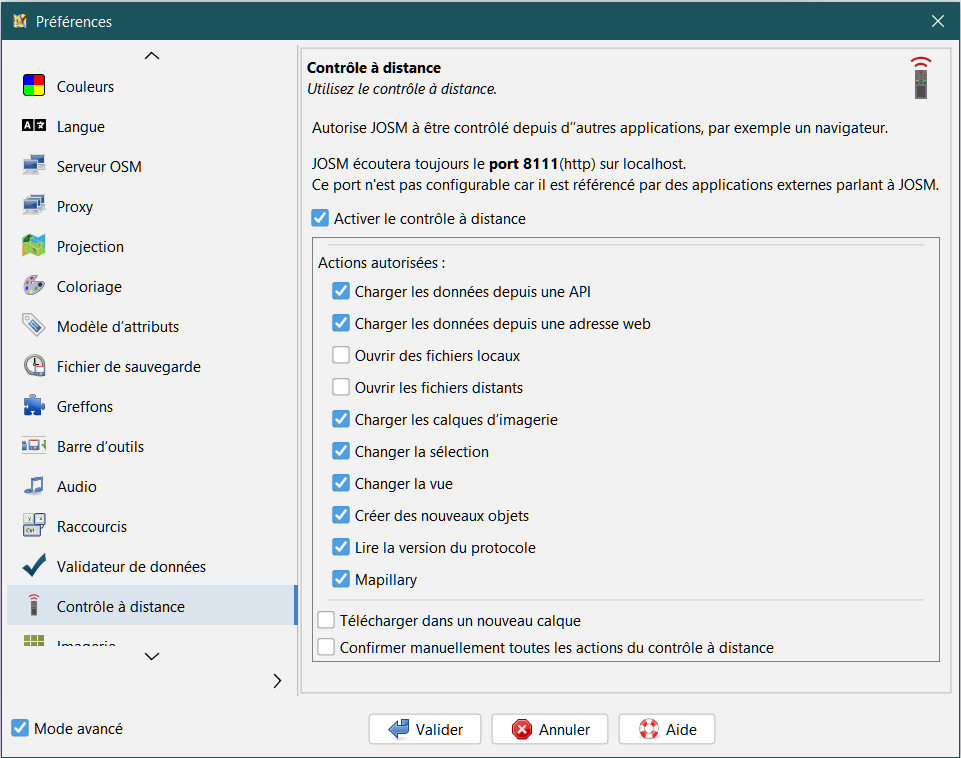Uncheck the Mapillary permission checkbox
961x758 pixels.
coord(341,580)
